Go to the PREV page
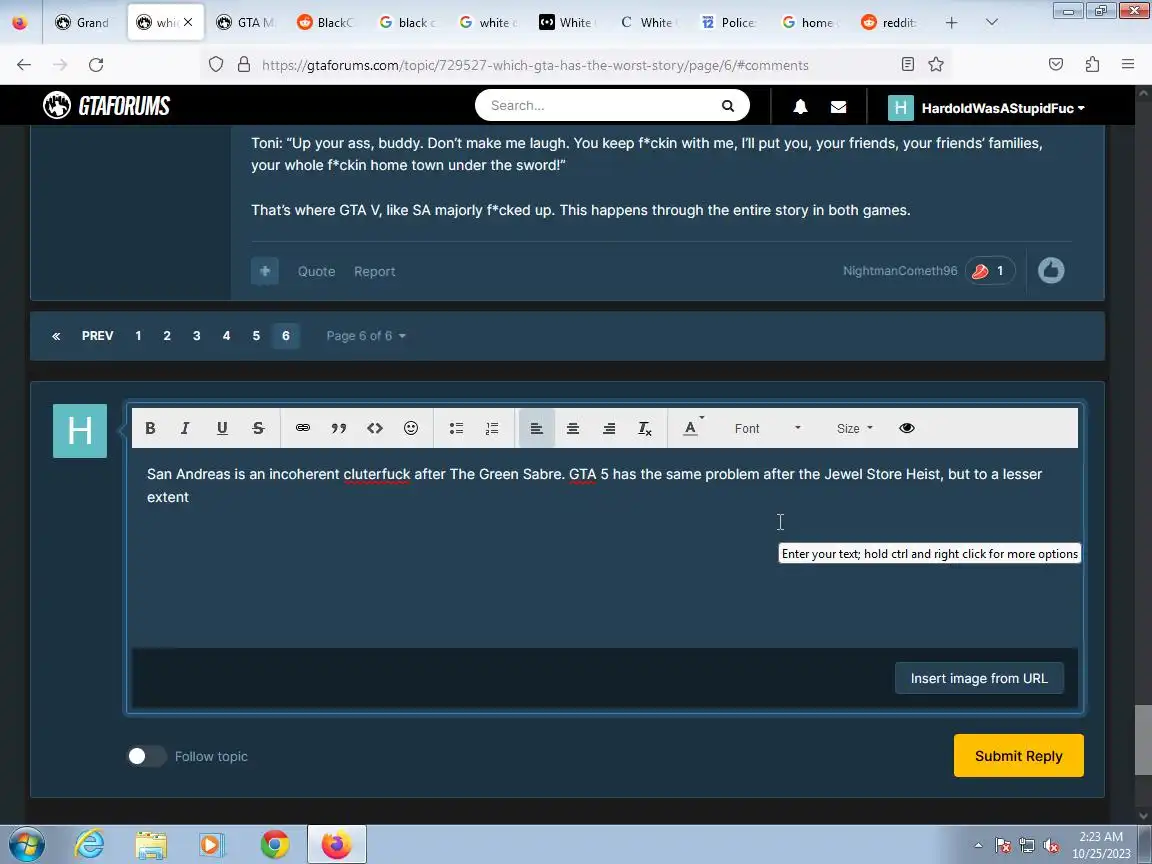The width and height of the screenshot is (1152, 864). (98, 336)
